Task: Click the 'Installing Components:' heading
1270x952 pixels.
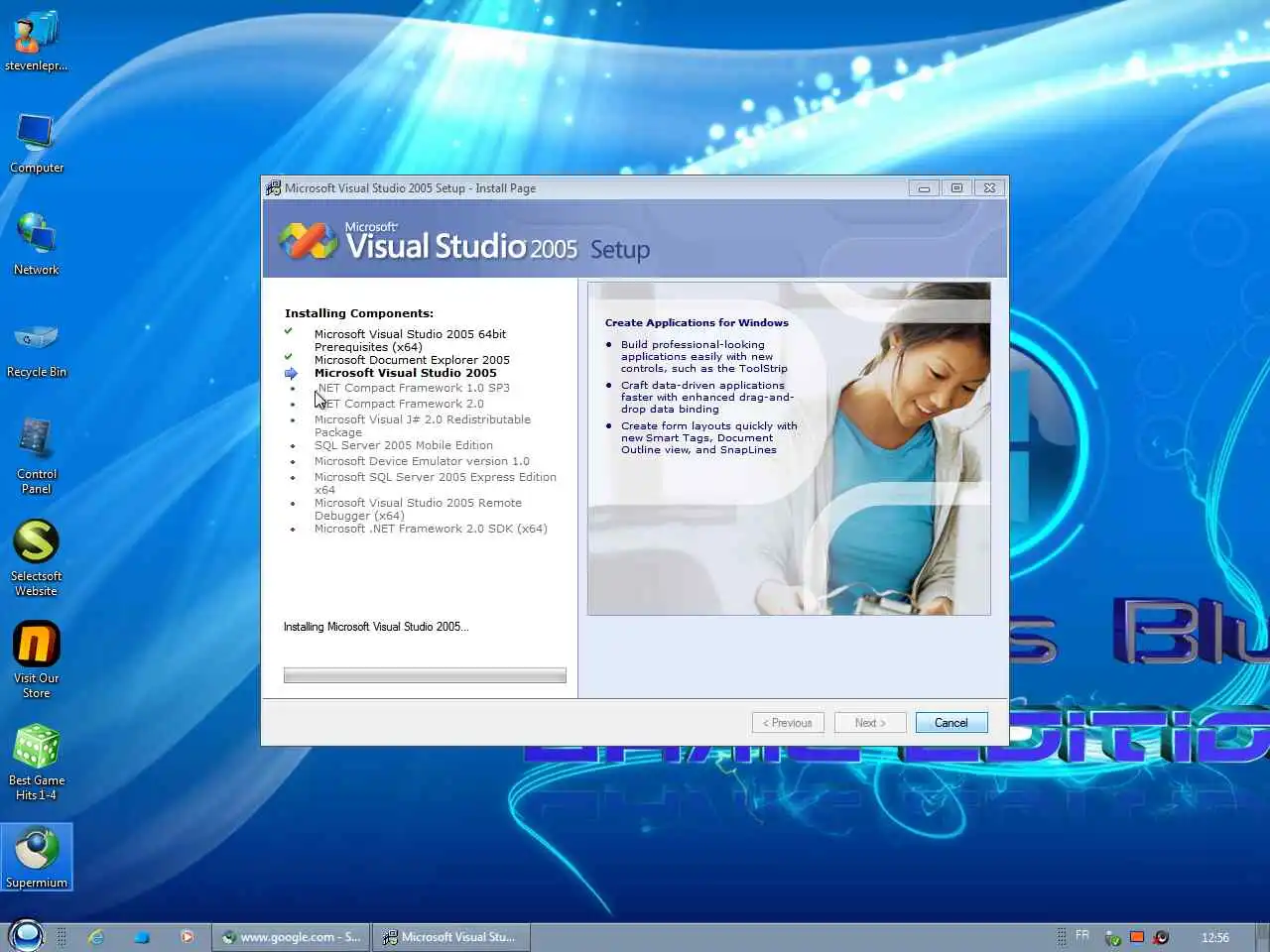Action: click(359, 313)
